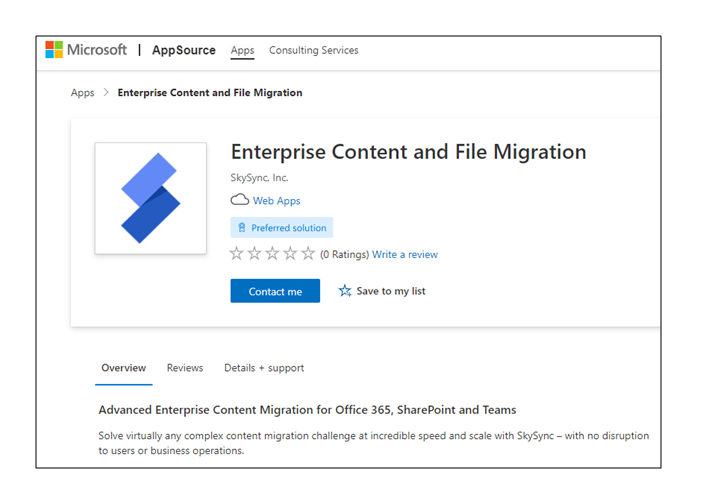This screenshot has width=701, height=485.
Task: Select the Apps navigation tab
Action: pos(242,50)
